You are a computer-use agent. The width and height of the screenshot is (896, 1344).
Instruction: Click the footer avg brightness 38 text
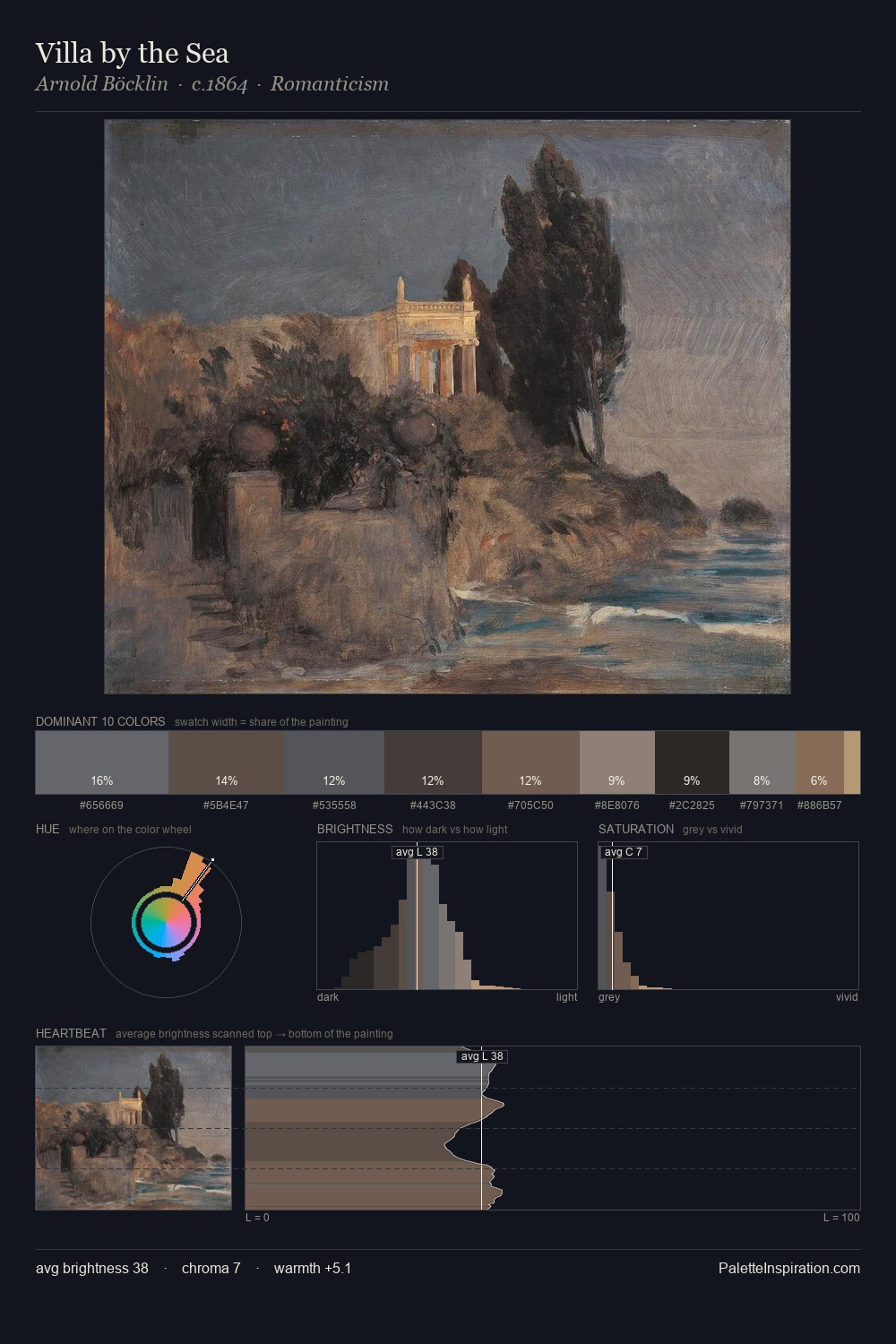(x=92, y=1268)
